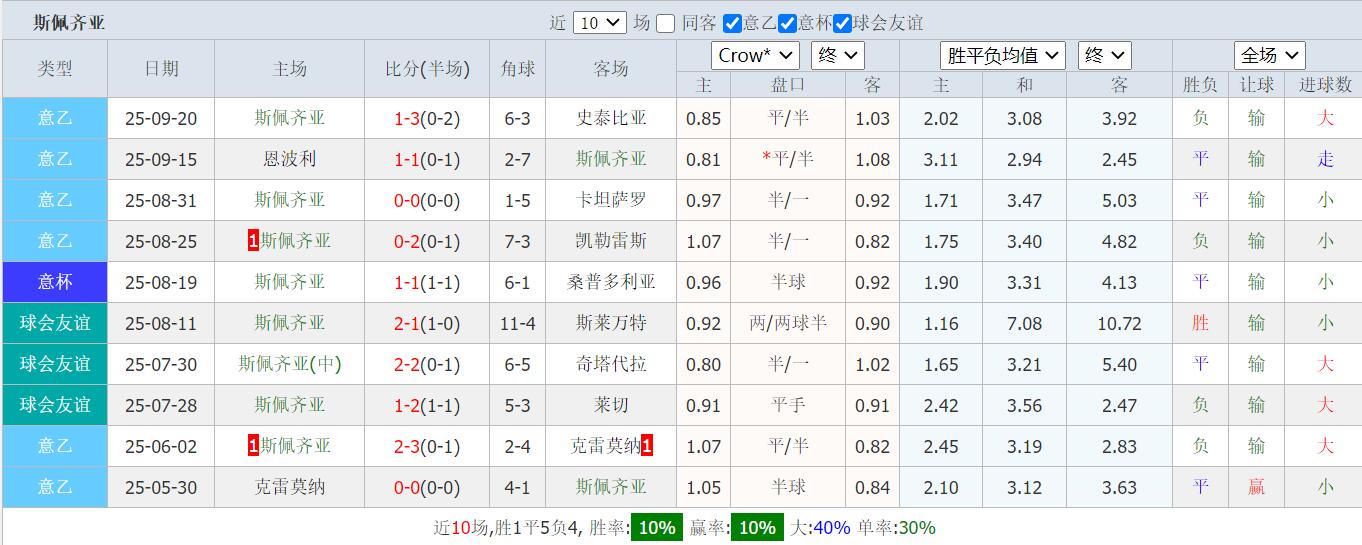1362x545 pixels.
Task: Click red card badge on 25-06-02 home 斯佩齐亚
Action: point(253,446)
